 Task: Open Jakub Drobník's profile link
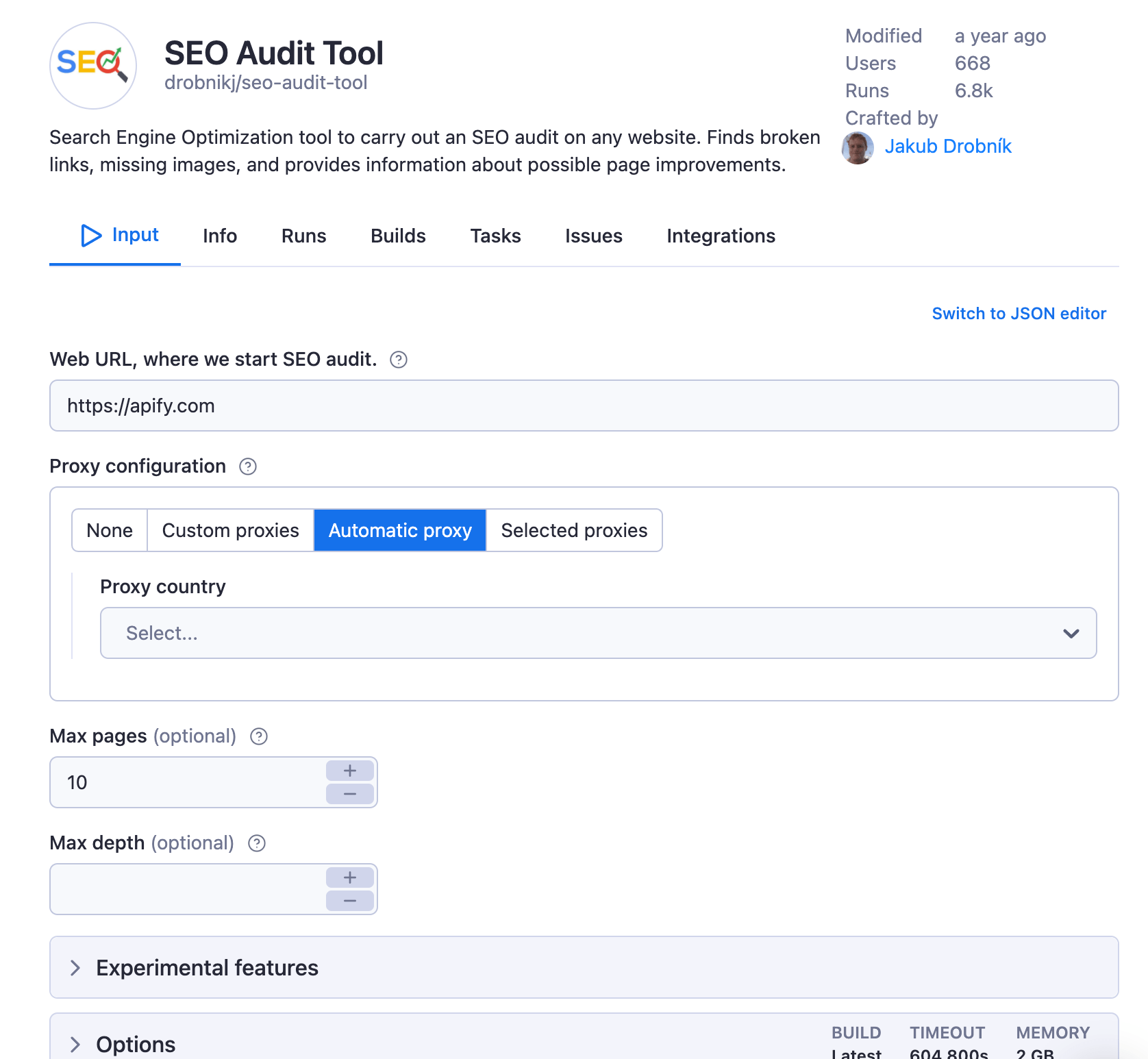[x=948, y=147]
